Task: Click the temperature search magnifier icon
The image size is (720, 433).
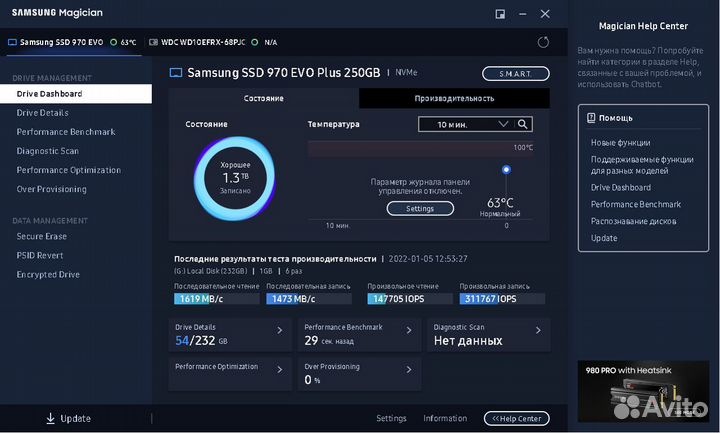Action: [x=523, y=124]
